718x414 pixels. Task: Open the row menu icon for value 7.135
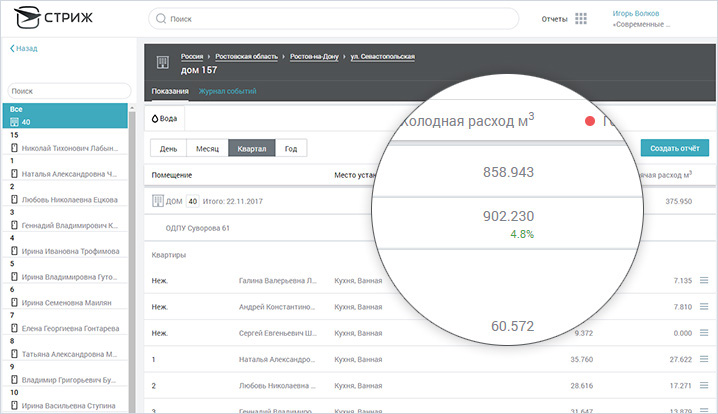click(704, 280)
